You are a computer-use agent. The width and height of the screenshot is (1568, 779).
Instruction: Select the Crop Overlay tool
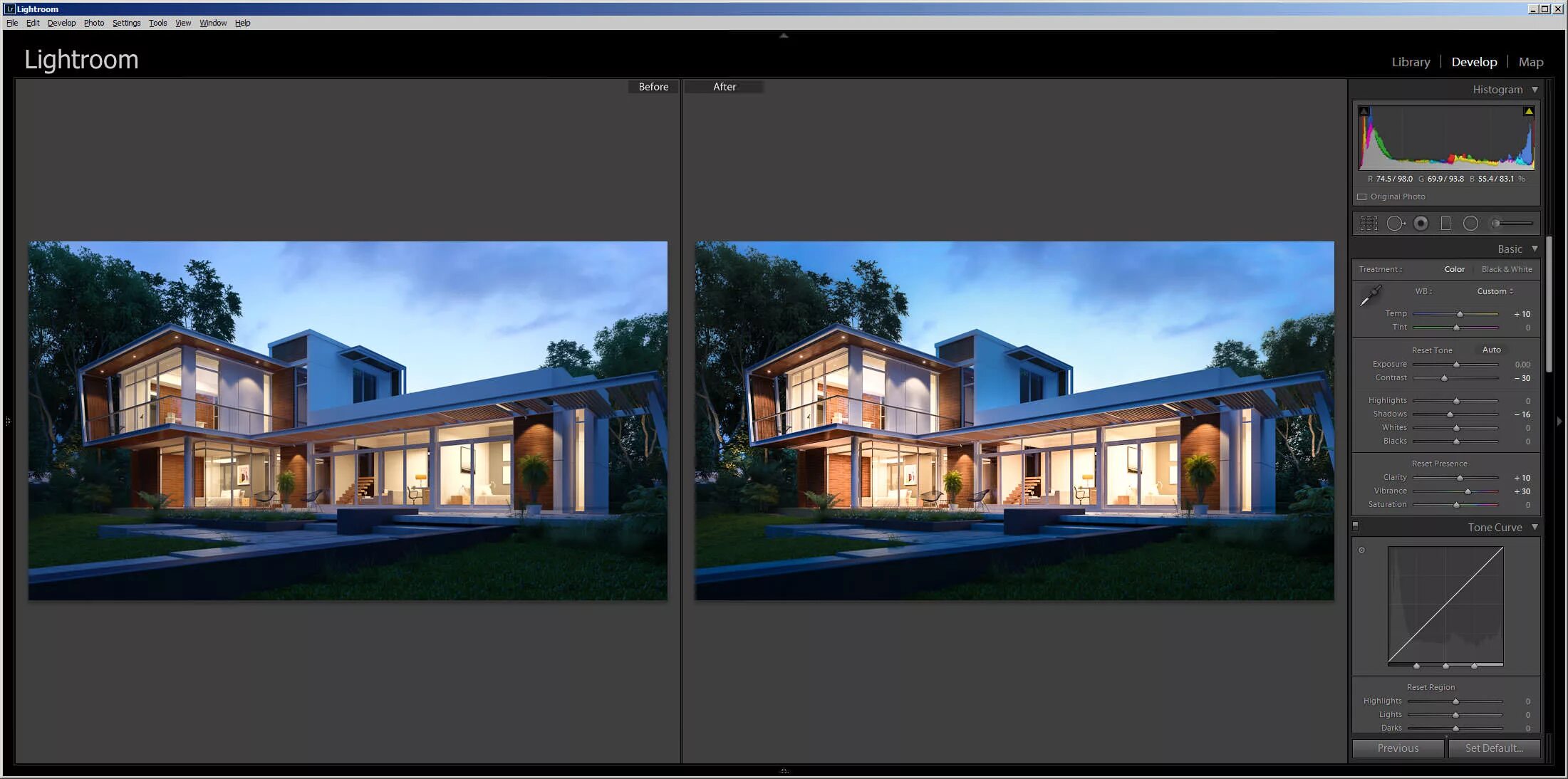tap(1368, 224)
